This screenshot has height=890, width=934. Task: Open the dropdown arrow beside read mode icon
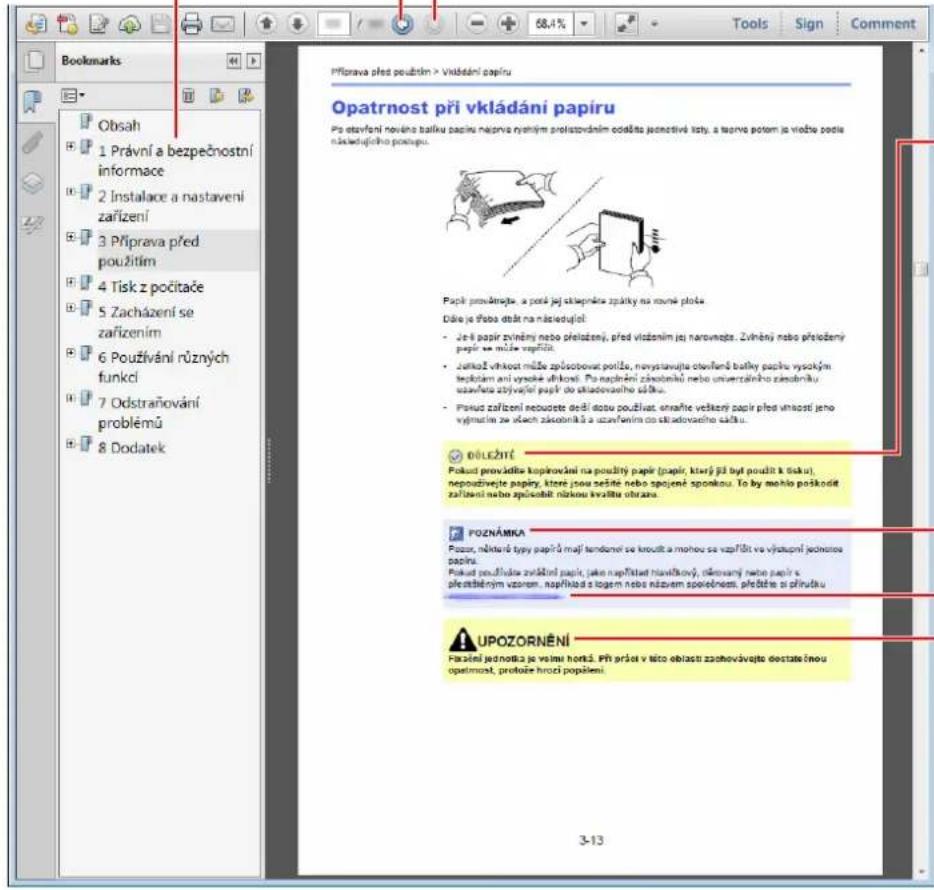(x=654, y=24)
